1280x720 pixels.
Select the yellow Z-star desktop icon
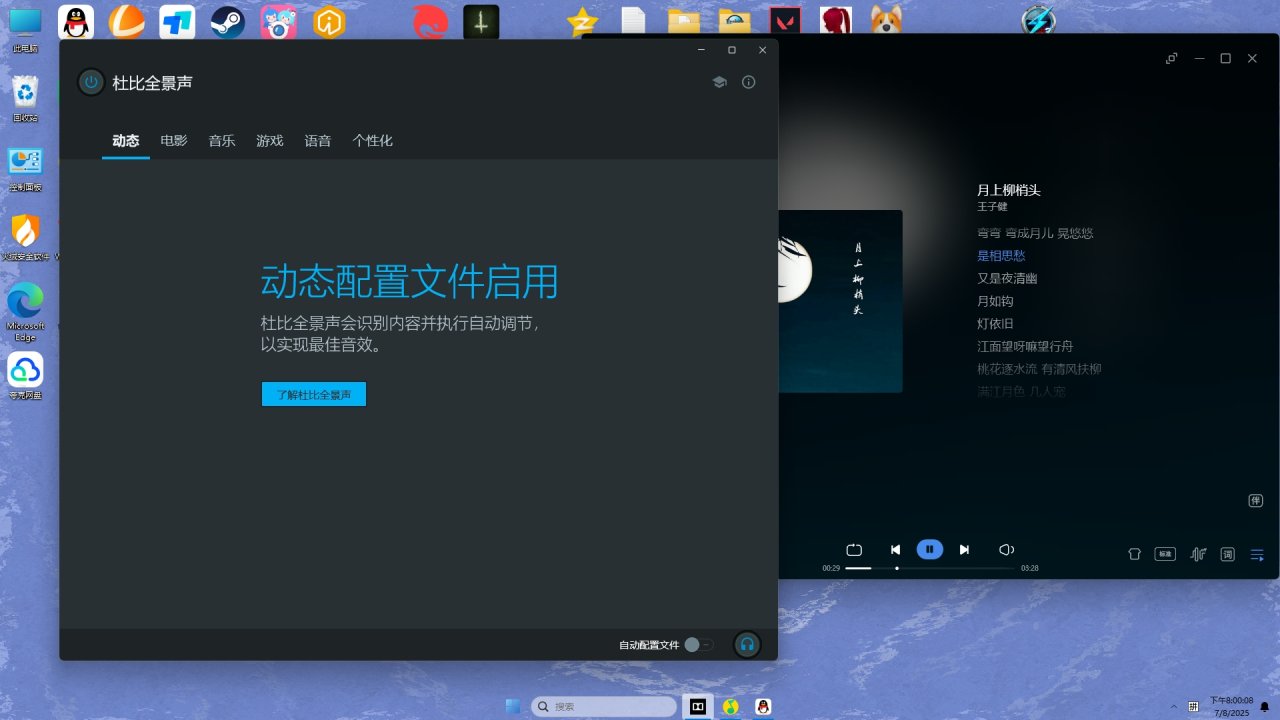[x=582, y=21]
